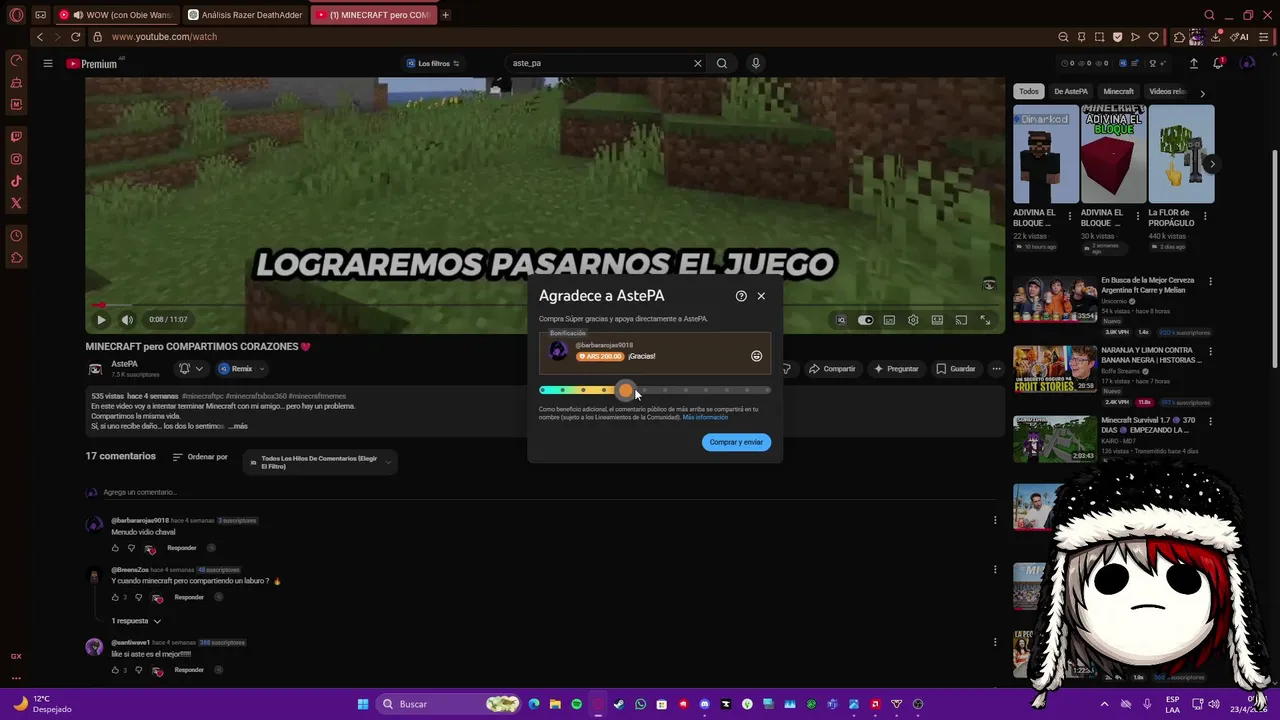This screenshot has height=720, width=1280.
Task: Clear the search text with the X
Action: [x=698, y=63]
